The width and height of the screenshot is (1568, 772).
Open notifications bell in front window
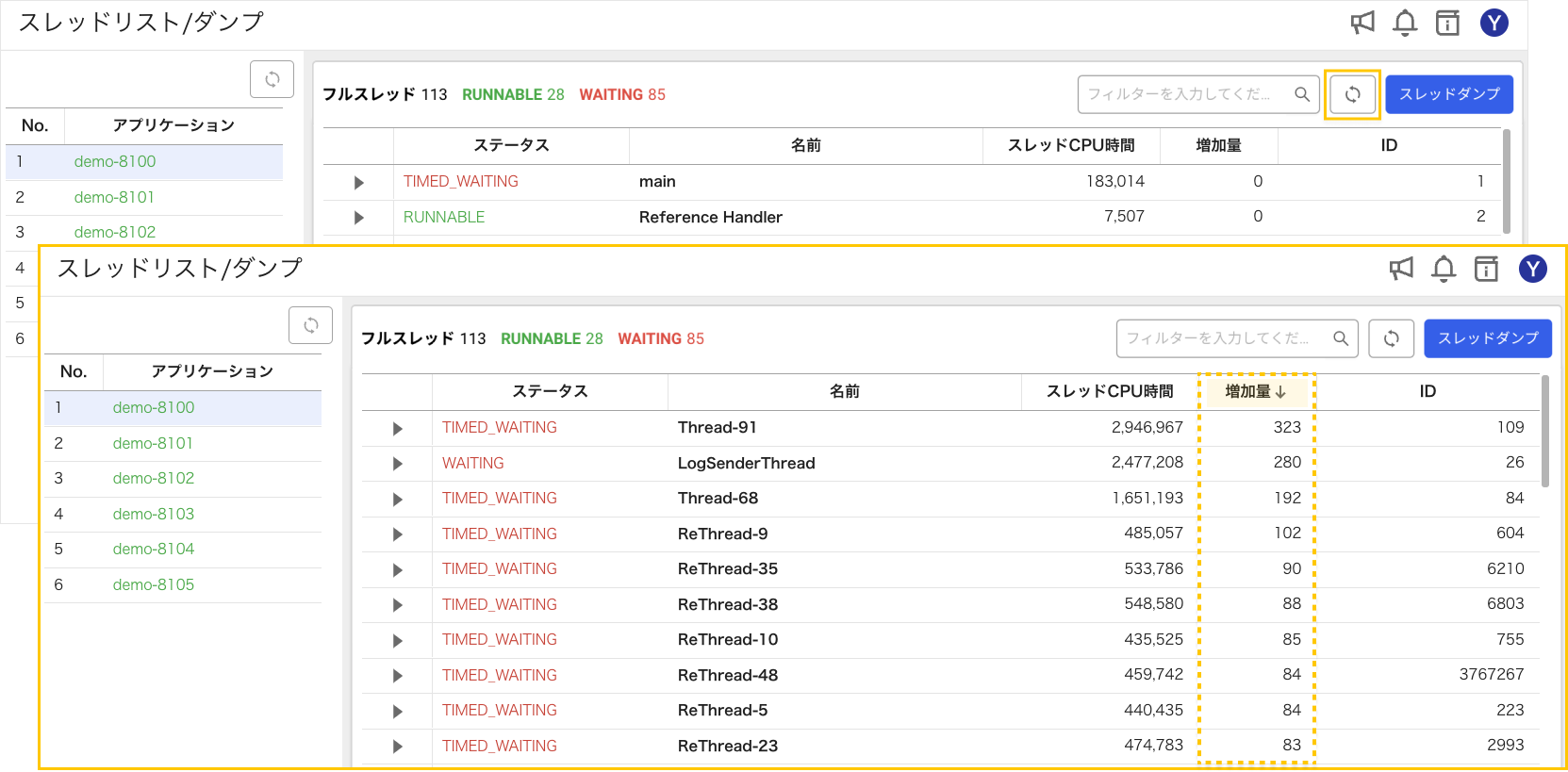(1444, 269)
